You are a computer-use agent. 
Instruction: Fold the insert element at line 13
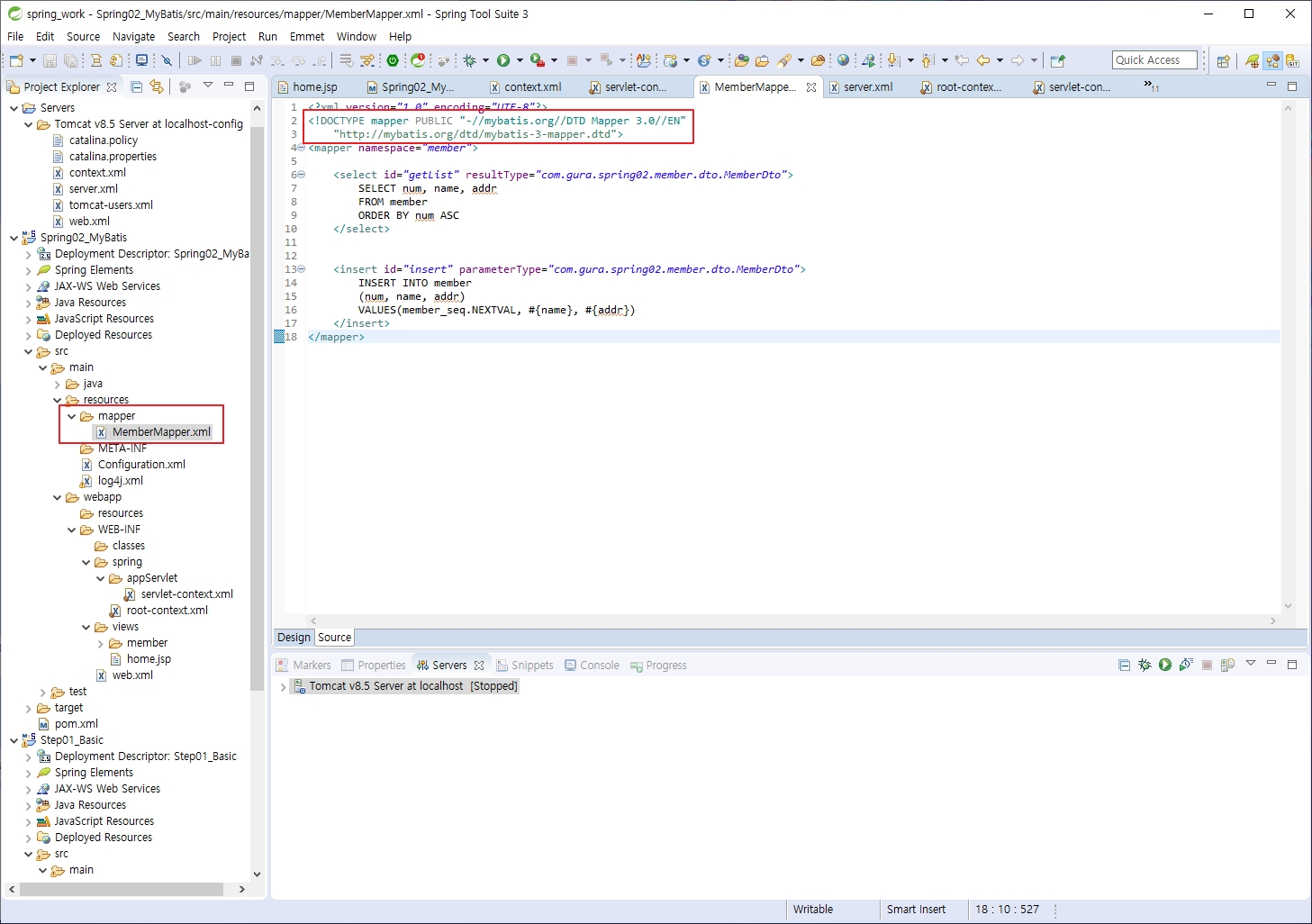302,269
